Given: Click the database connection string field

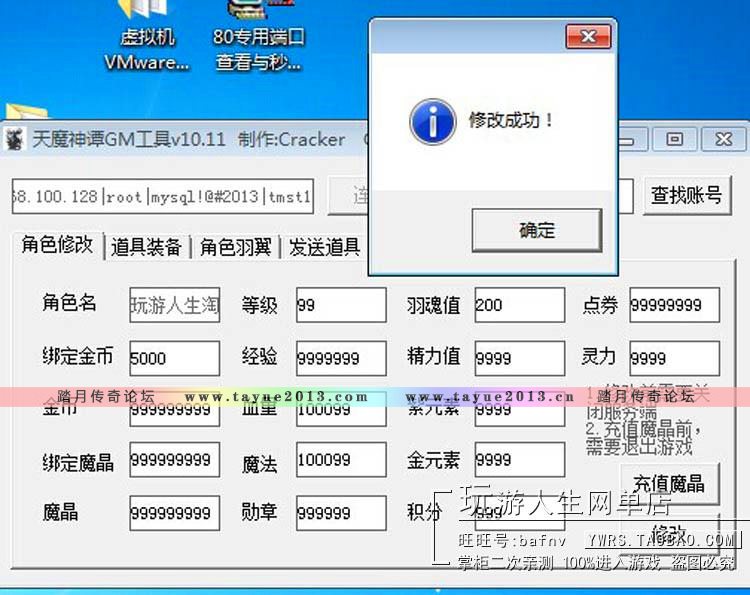Looking at the screenshot, I should point(163,197).
